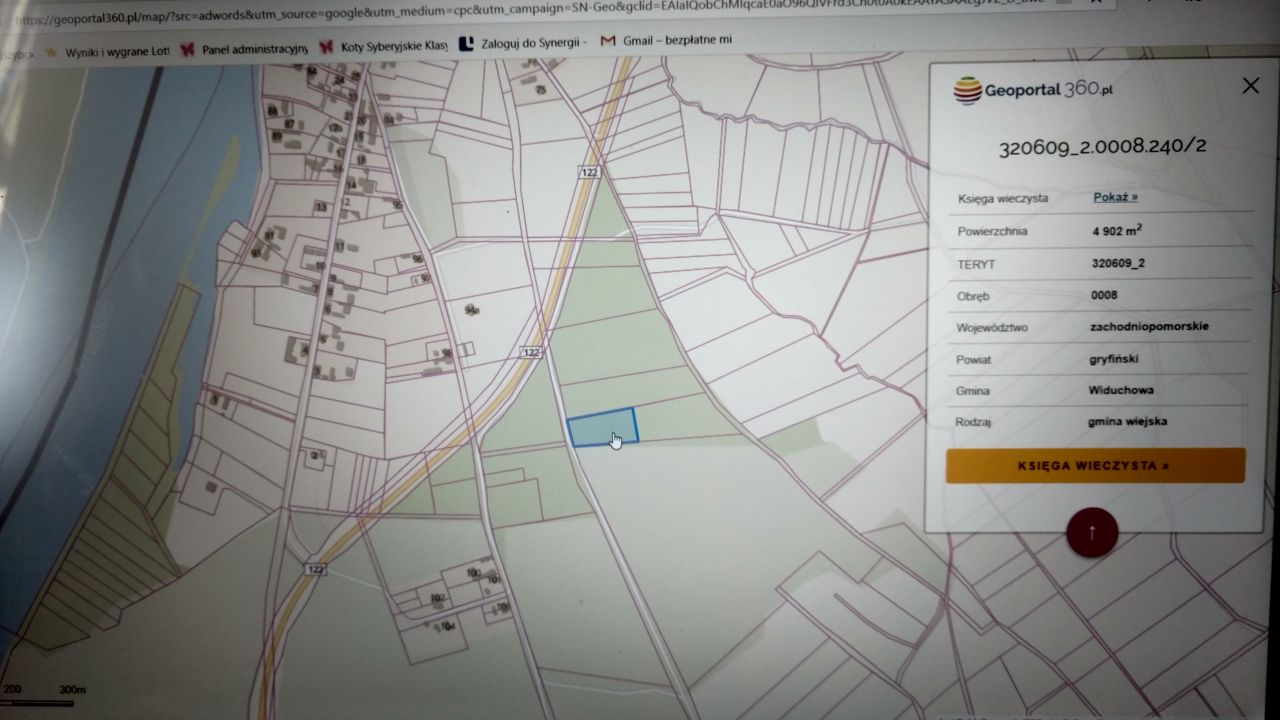This screenshot has width=1280, height=720.
Task: Click the area value 4 902 m²
Action: pyautogui.click(x=1117, y=230)
